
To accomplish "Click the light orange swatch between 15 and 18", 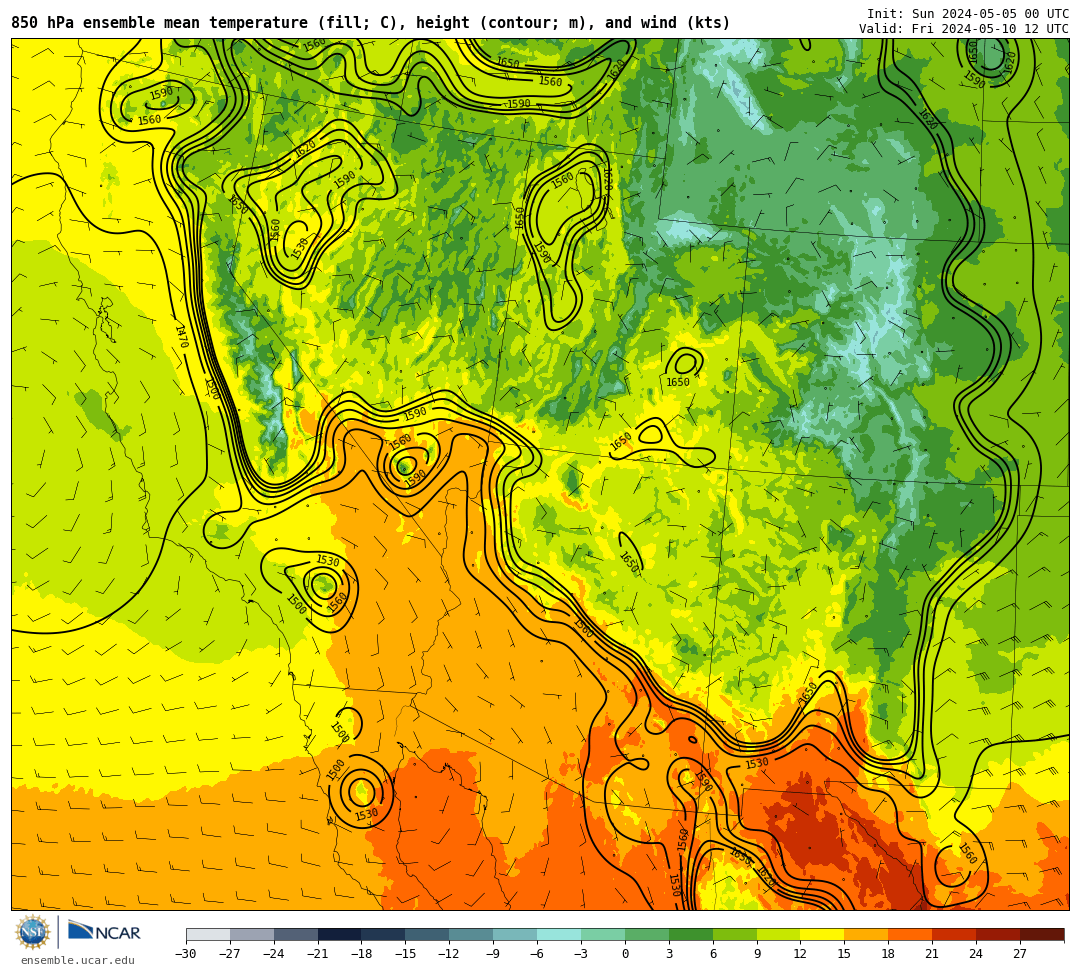I will pos(866,934).
